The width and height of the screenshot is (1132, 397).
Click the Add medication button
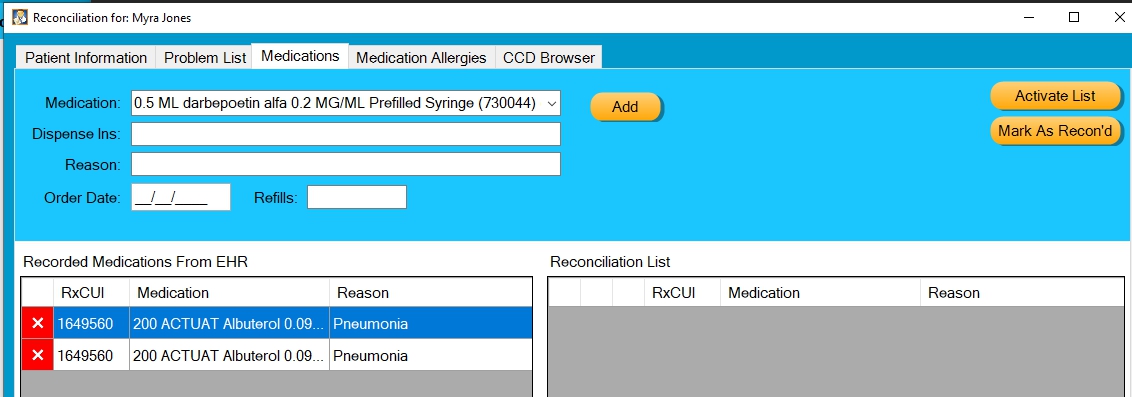[x=625, y=107]
